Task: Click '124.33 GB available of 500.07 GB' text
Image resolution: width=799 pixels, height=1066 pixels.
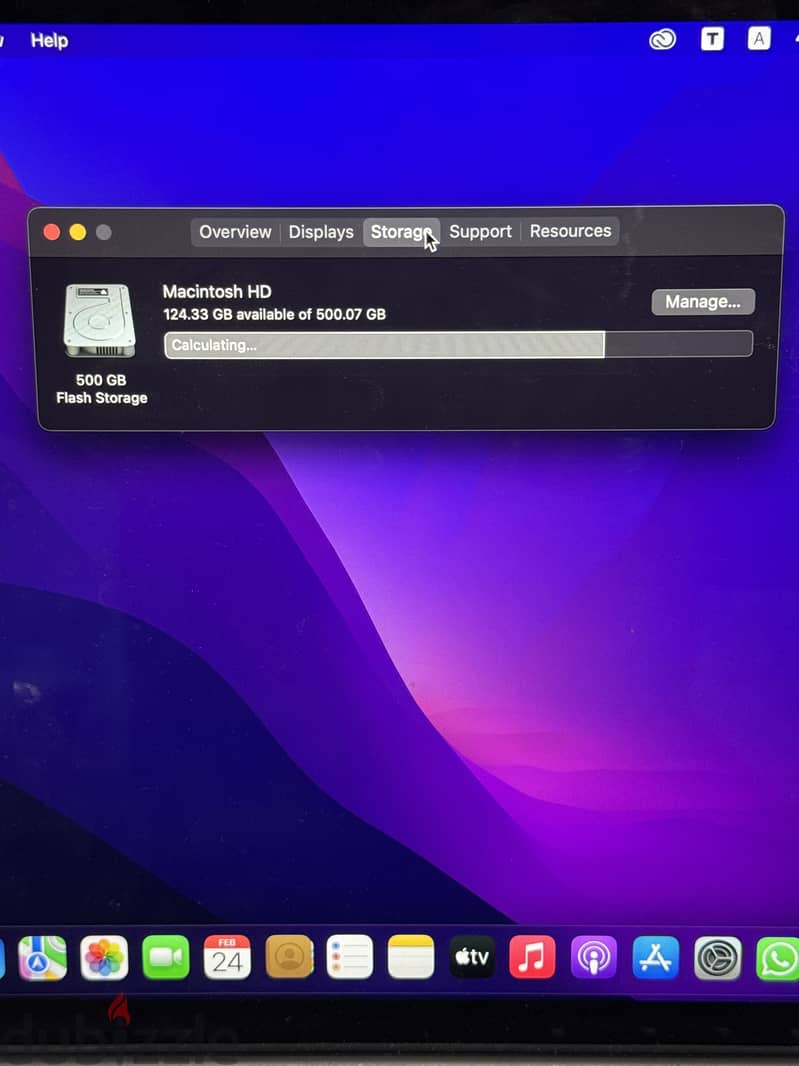Action: pyautogui.click(x=275, y=314)
